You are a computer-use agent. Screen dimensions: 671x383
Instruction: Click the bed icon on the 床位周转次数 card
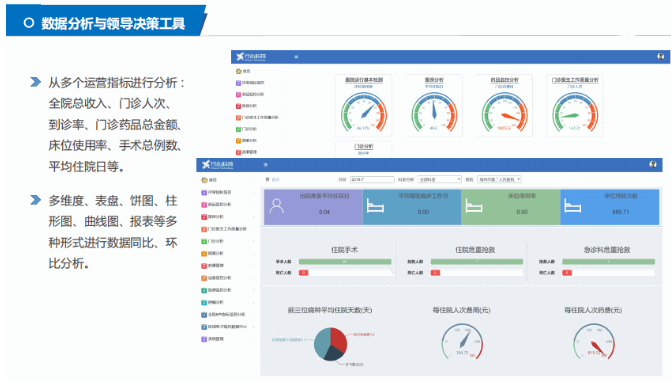[x=573, y=206]
